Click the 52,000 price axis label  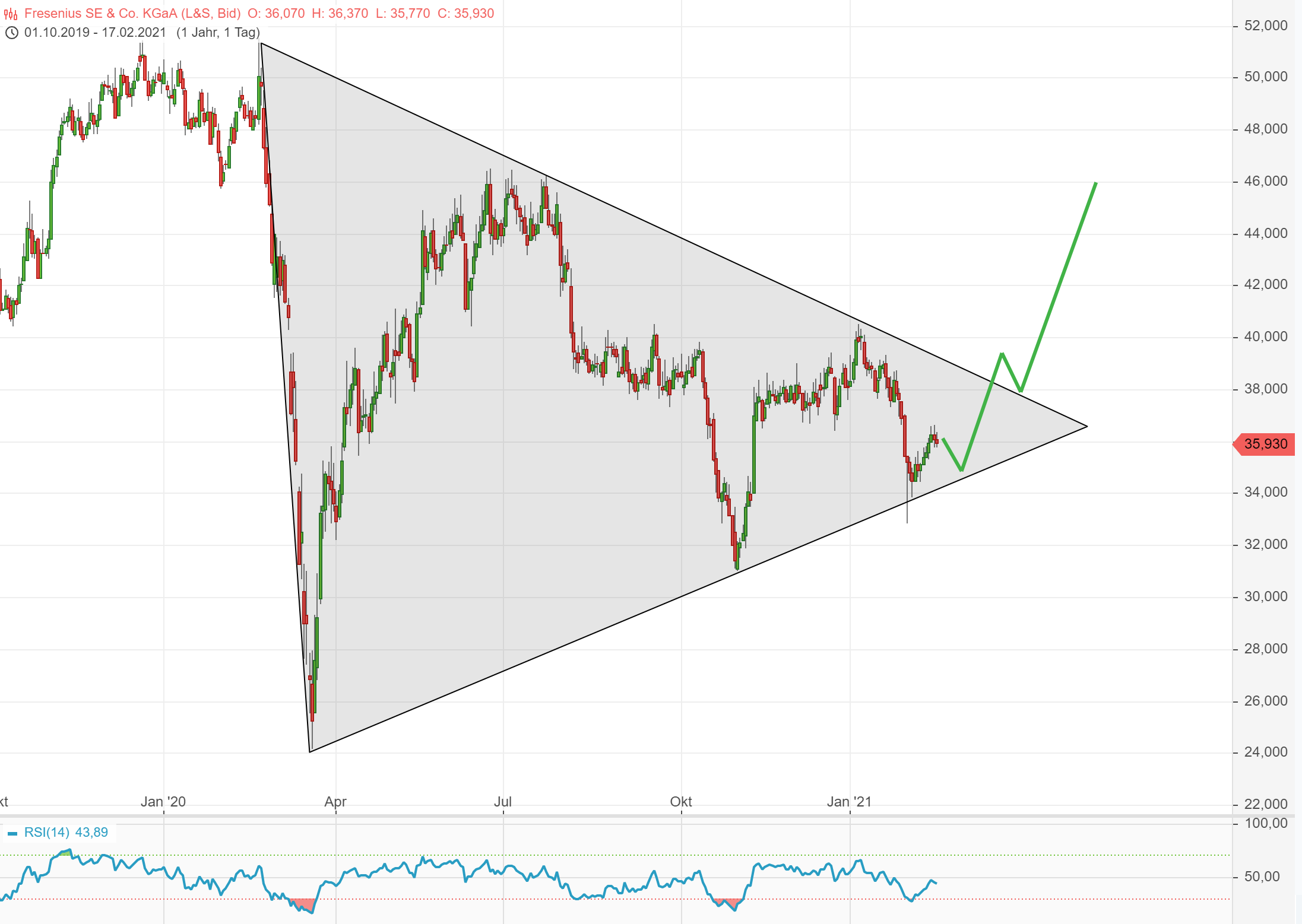pos(1266,26)
